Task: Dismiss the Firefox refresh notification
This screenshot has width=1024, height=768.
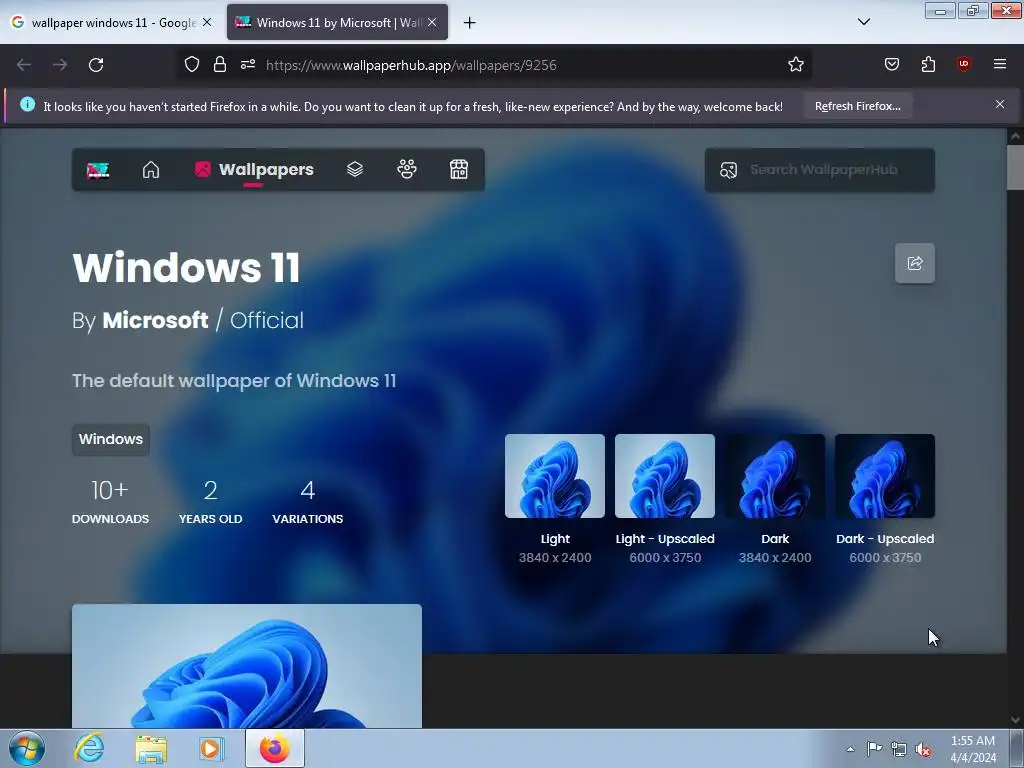Action: pos(1000,104)
